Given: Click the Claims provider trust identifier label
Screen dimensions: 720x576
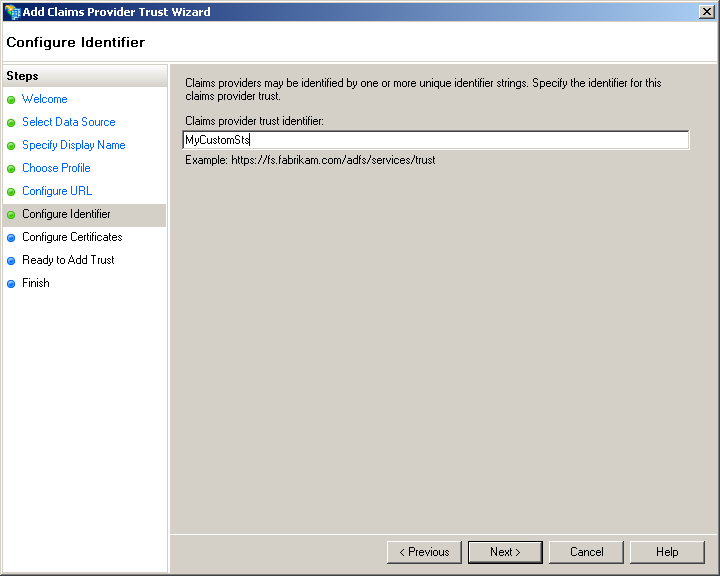Looking at the screenshot, I should click(254, 121).
